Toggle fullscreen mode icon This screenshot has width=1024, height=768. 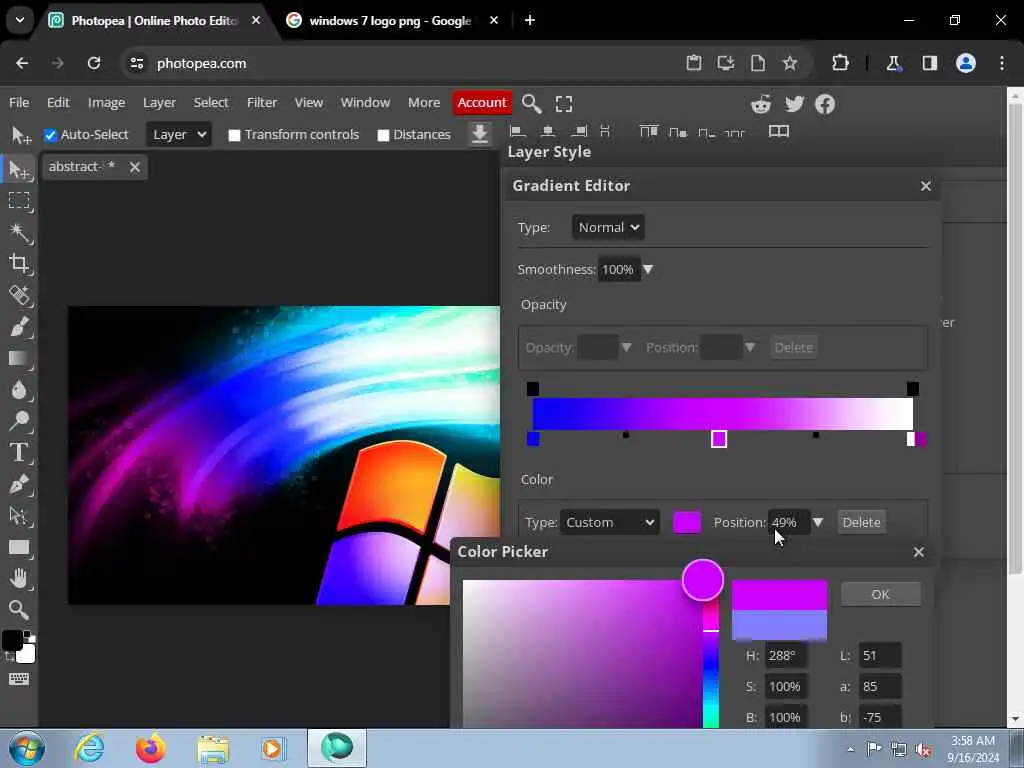point(564,104)
